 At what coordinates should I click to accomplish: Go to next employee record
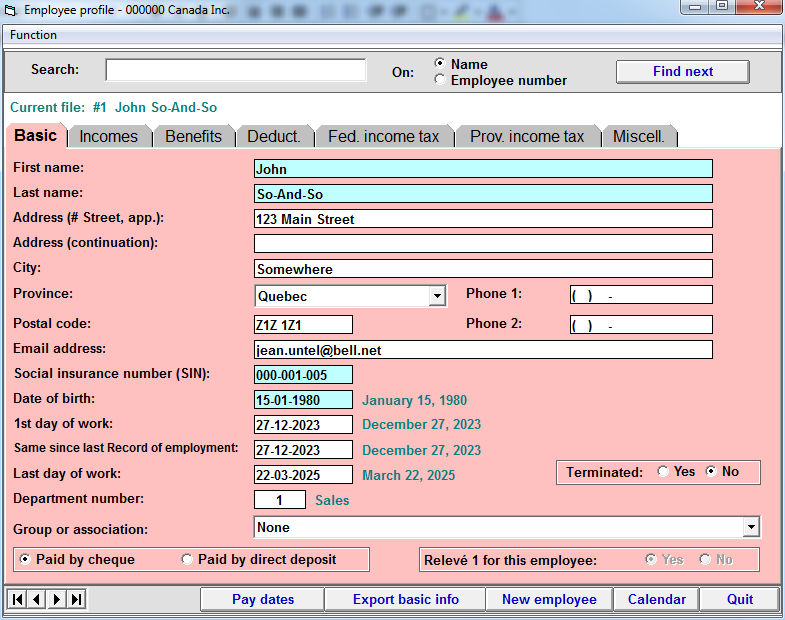coord(57,599)
